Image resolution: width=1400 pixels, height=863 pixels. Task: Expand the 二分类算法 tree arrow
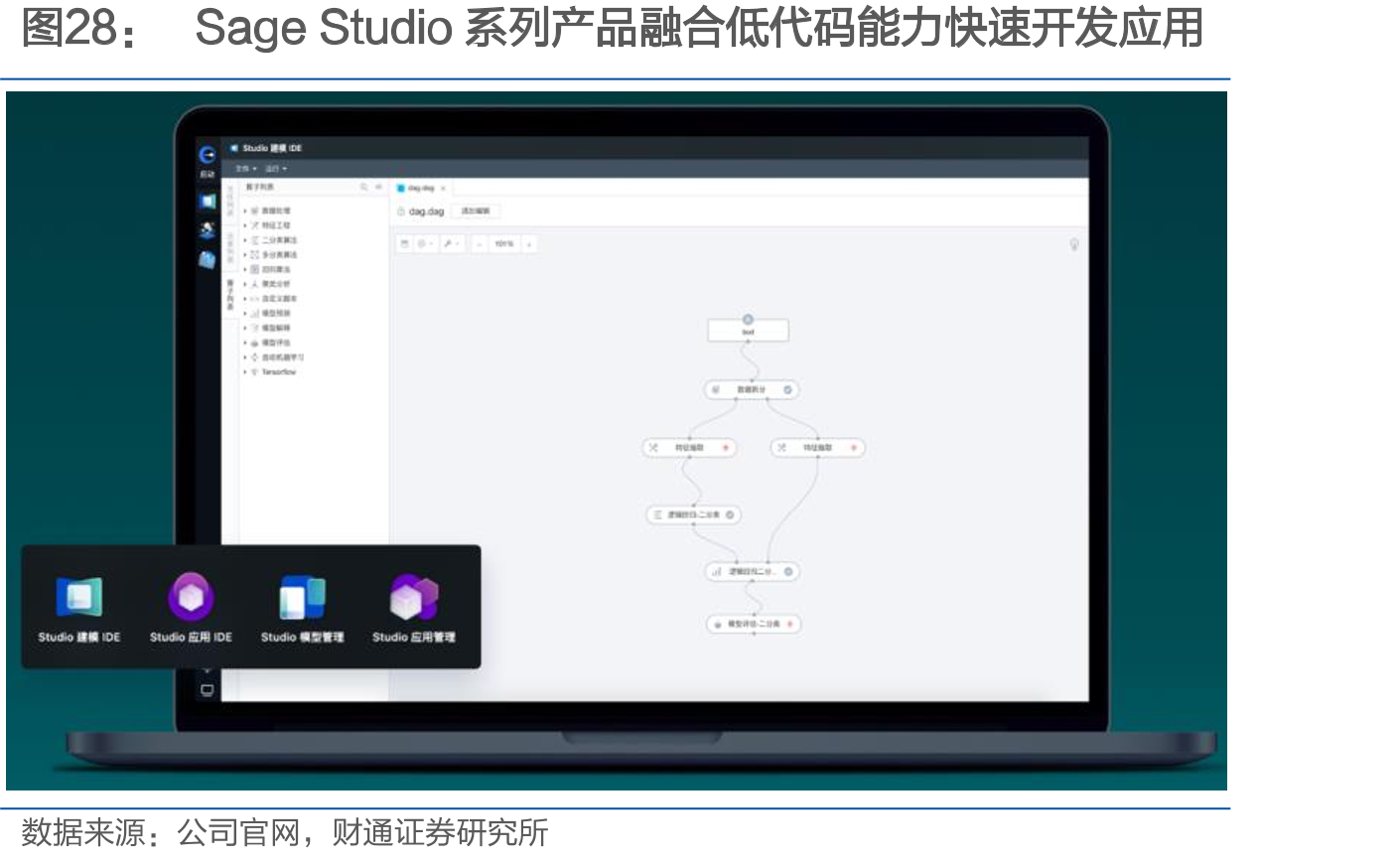click(x=245, y=240)
